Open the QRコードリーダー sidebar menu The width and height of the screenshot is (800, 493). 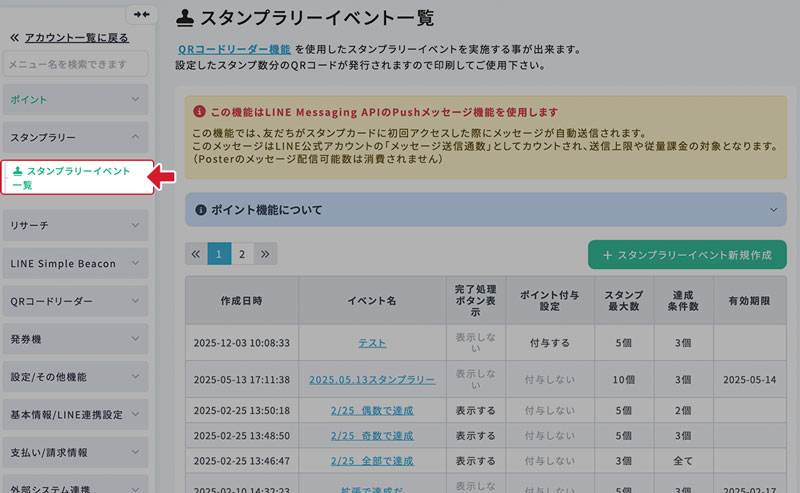pos(75,301)
